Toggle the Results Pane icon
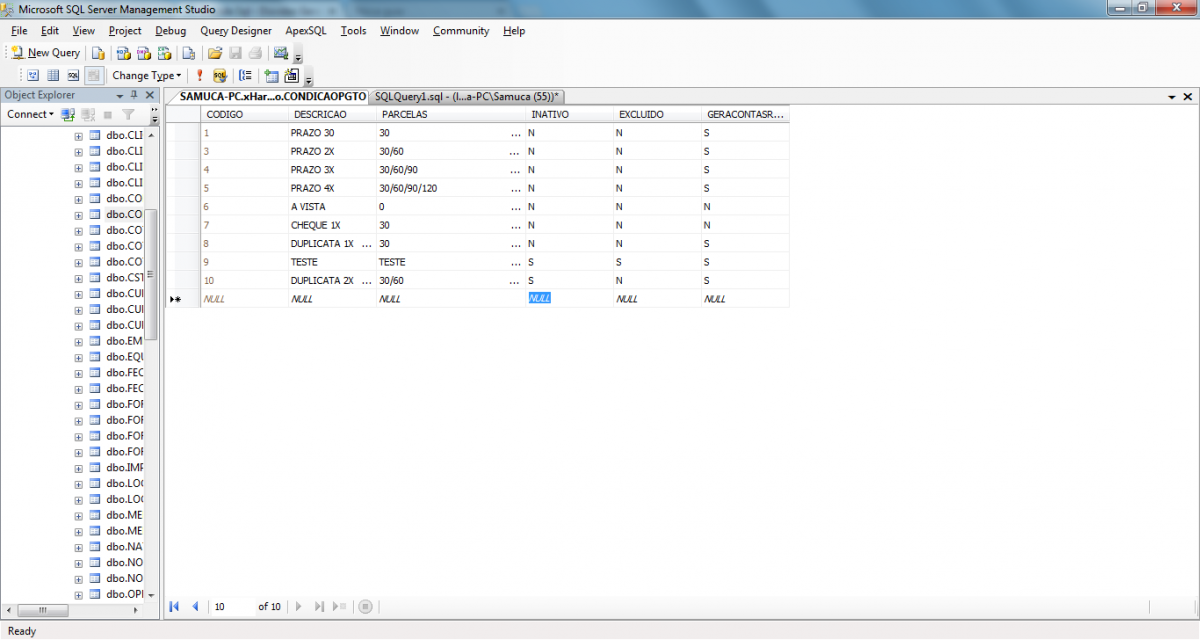 93,75
